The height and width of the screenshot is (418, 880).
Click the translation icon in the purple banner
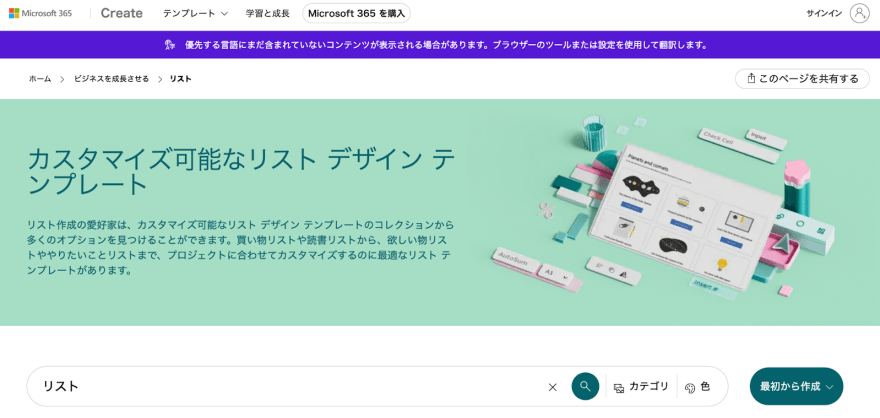pos(169,45)
